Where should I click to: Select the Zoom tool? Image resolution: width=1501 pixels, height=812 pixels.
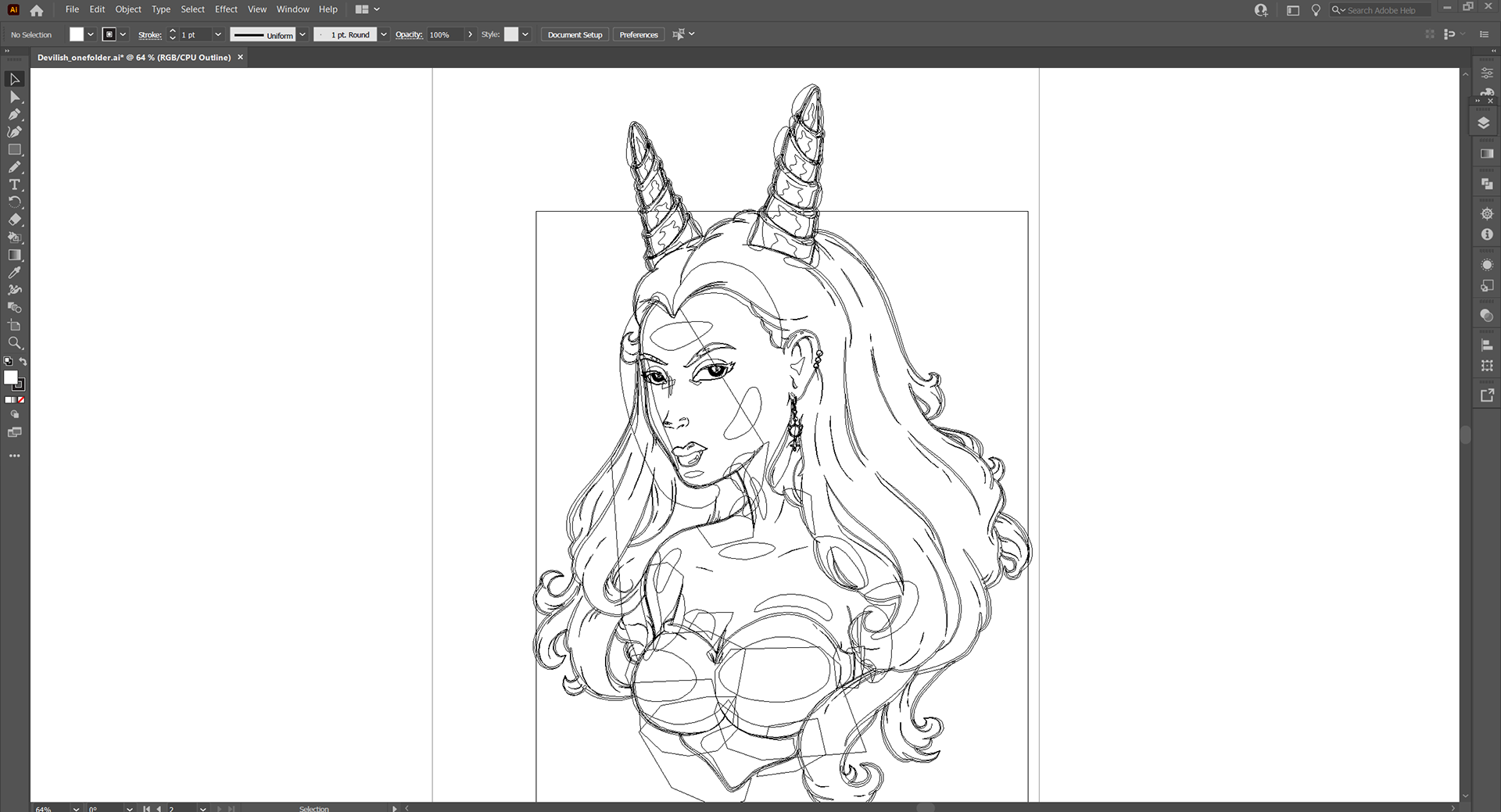pos(15,343)
